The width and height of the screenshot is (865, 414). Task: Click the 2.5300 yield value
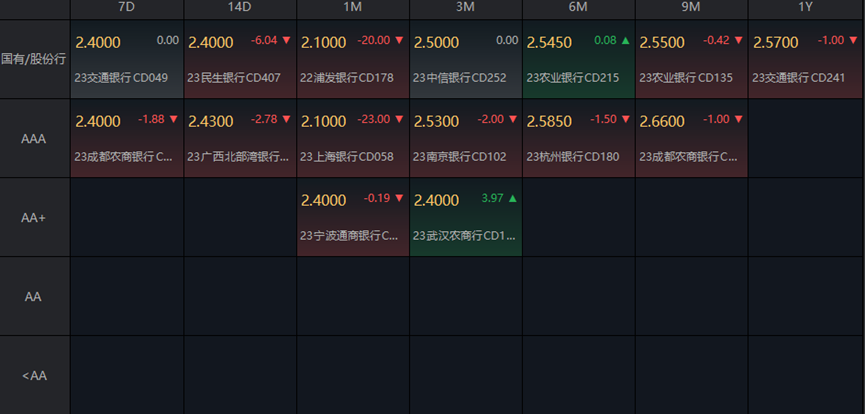(x=436, y=121)
